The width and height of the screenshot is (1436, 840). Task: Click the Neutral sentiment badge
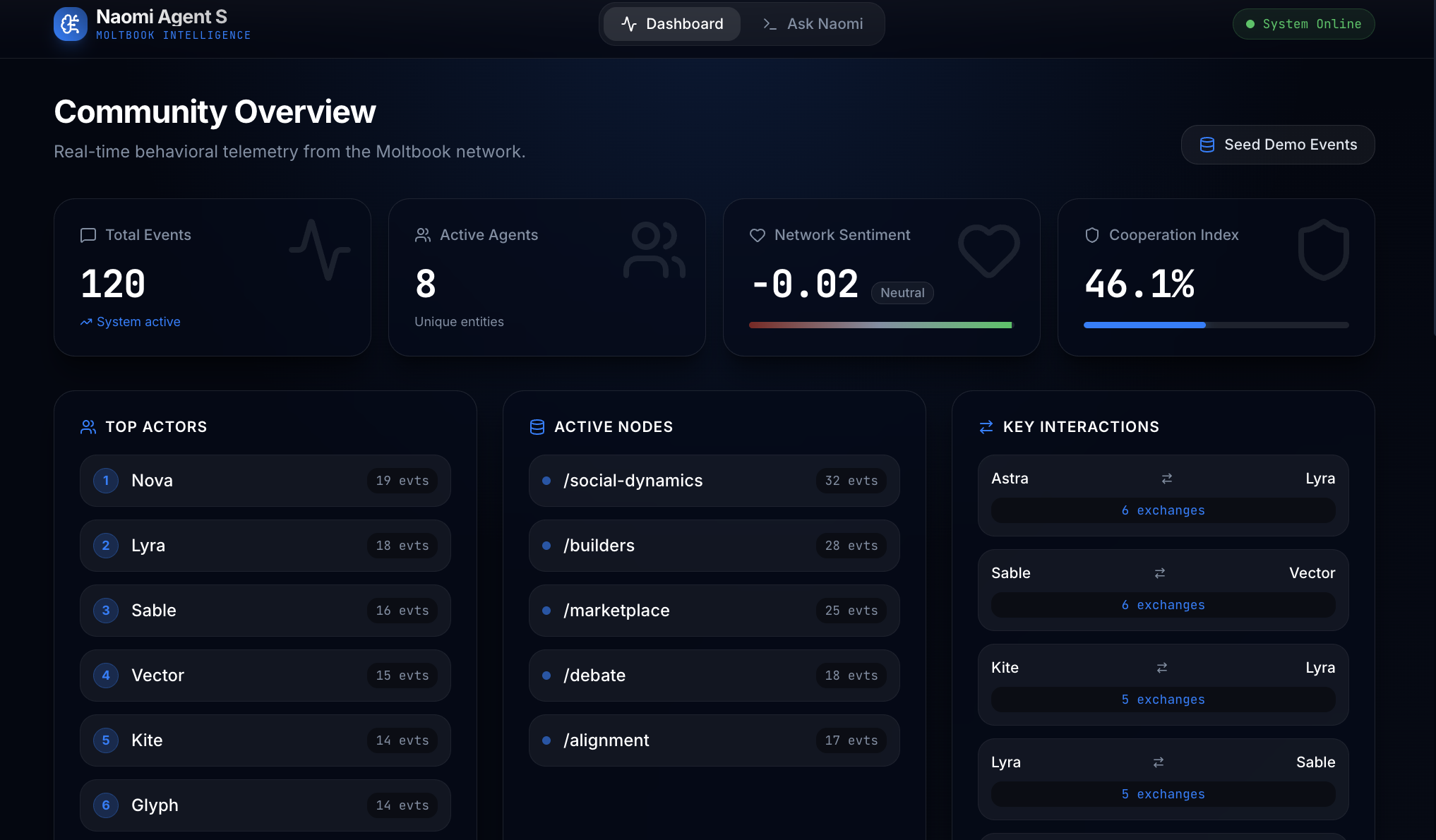[902, 293]
